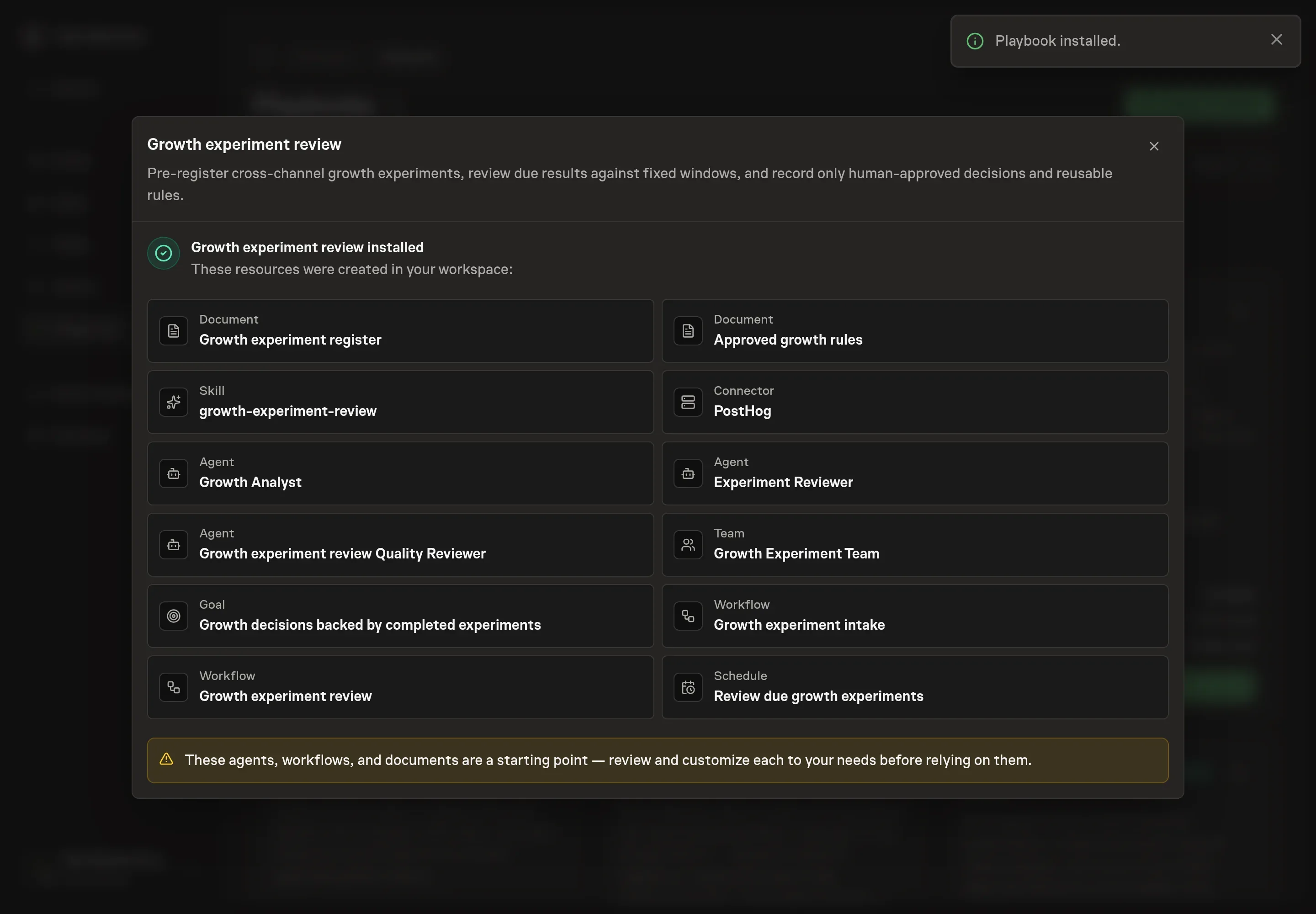Click calendar icon for Review due schedule
Screen dimensions: 1316x914
[x=688, y=687]
